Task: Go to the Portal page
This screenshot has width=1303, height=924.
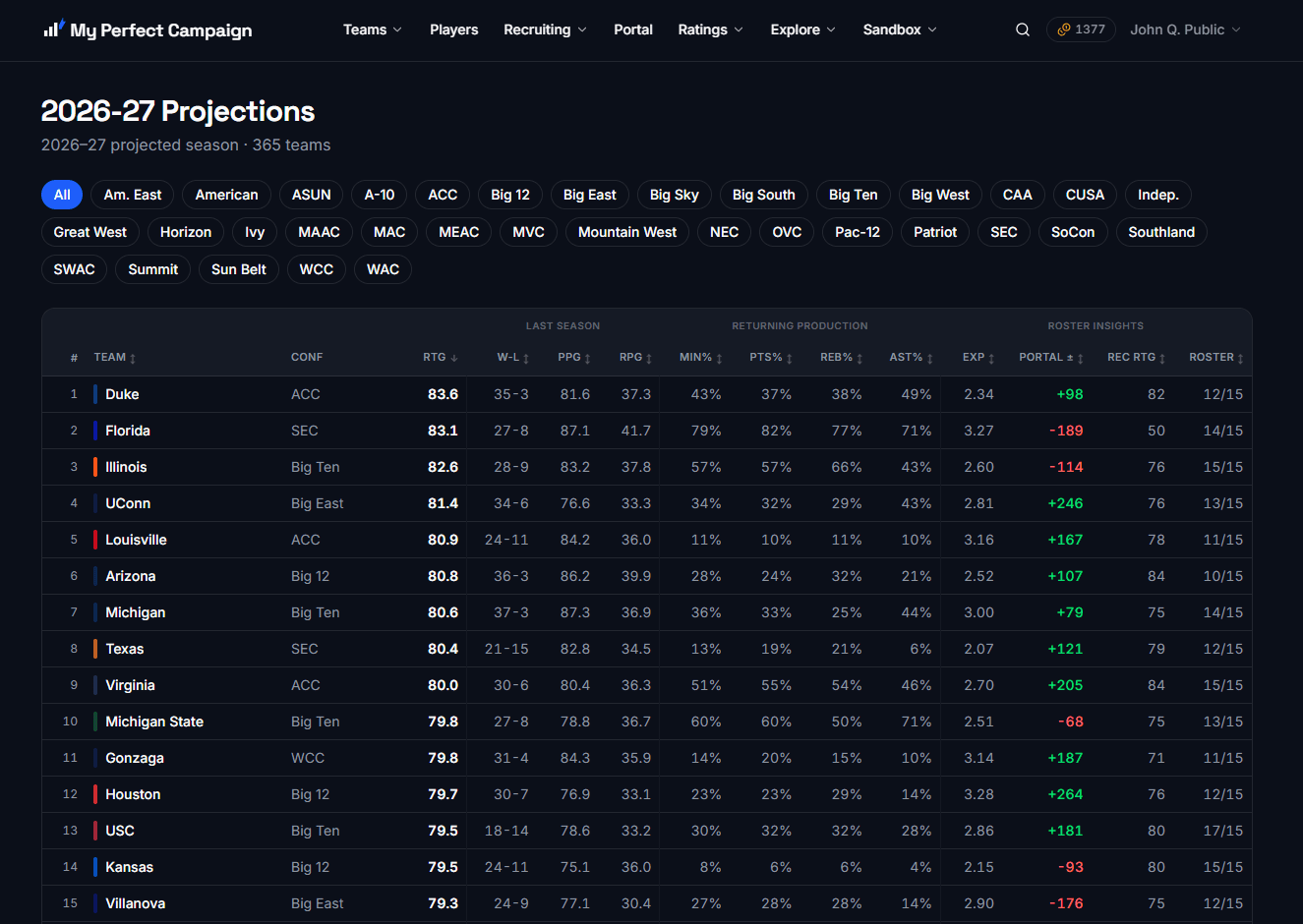Action: coord(633,29)
